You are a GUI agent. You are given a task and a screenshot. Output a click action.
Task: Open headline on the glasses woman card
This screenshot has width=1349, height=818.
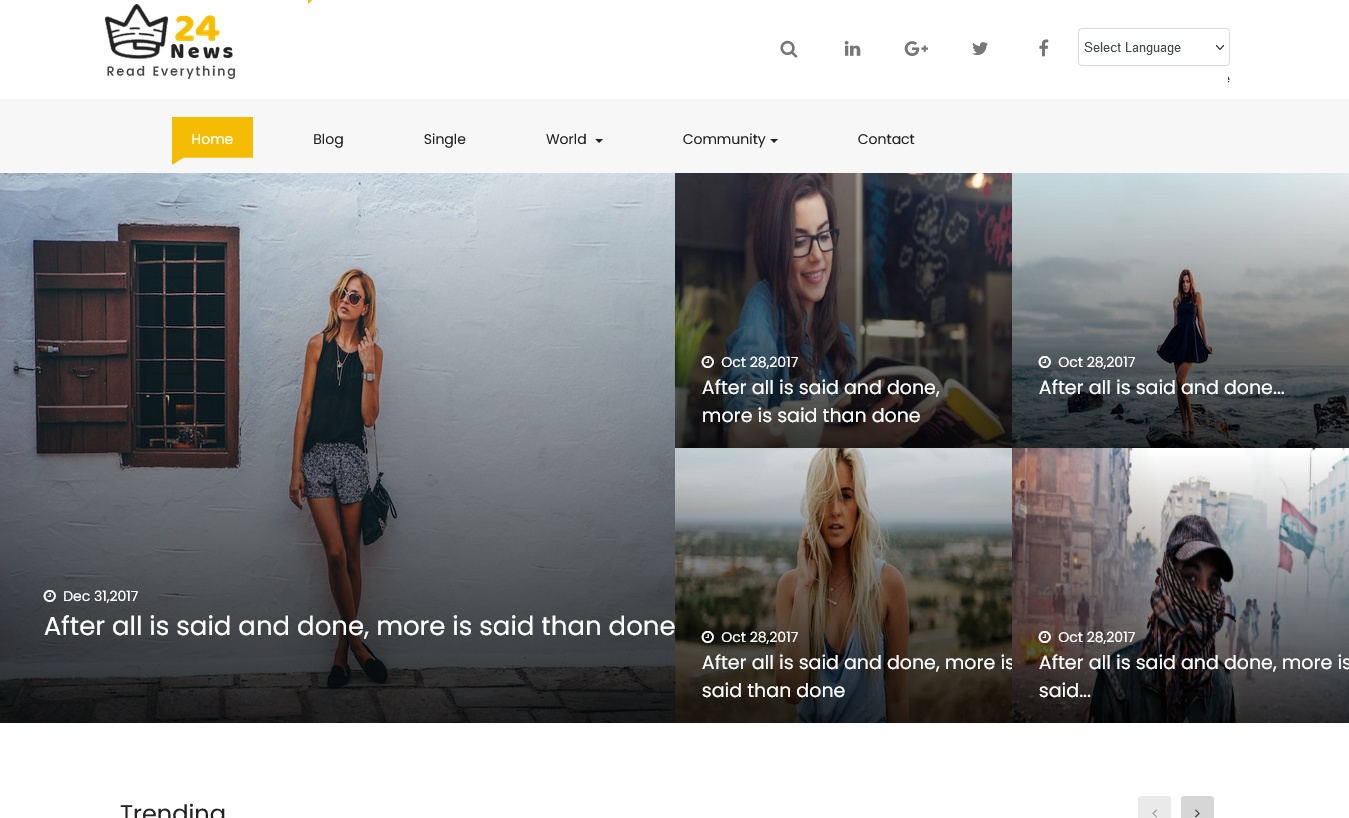(x=821, y=401)
